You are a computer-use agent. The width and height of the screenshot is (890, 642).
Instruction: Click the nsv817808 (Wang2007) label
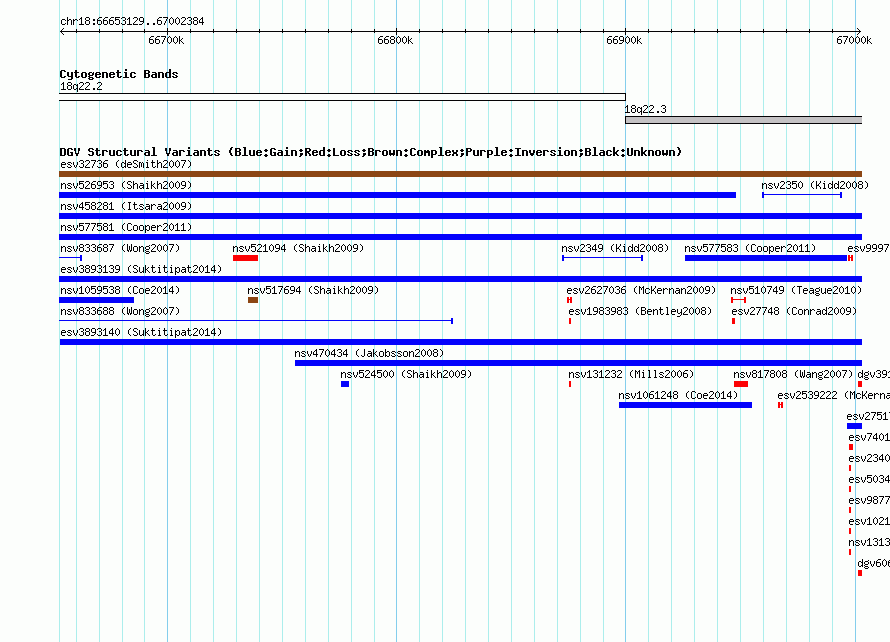(793, 374)
